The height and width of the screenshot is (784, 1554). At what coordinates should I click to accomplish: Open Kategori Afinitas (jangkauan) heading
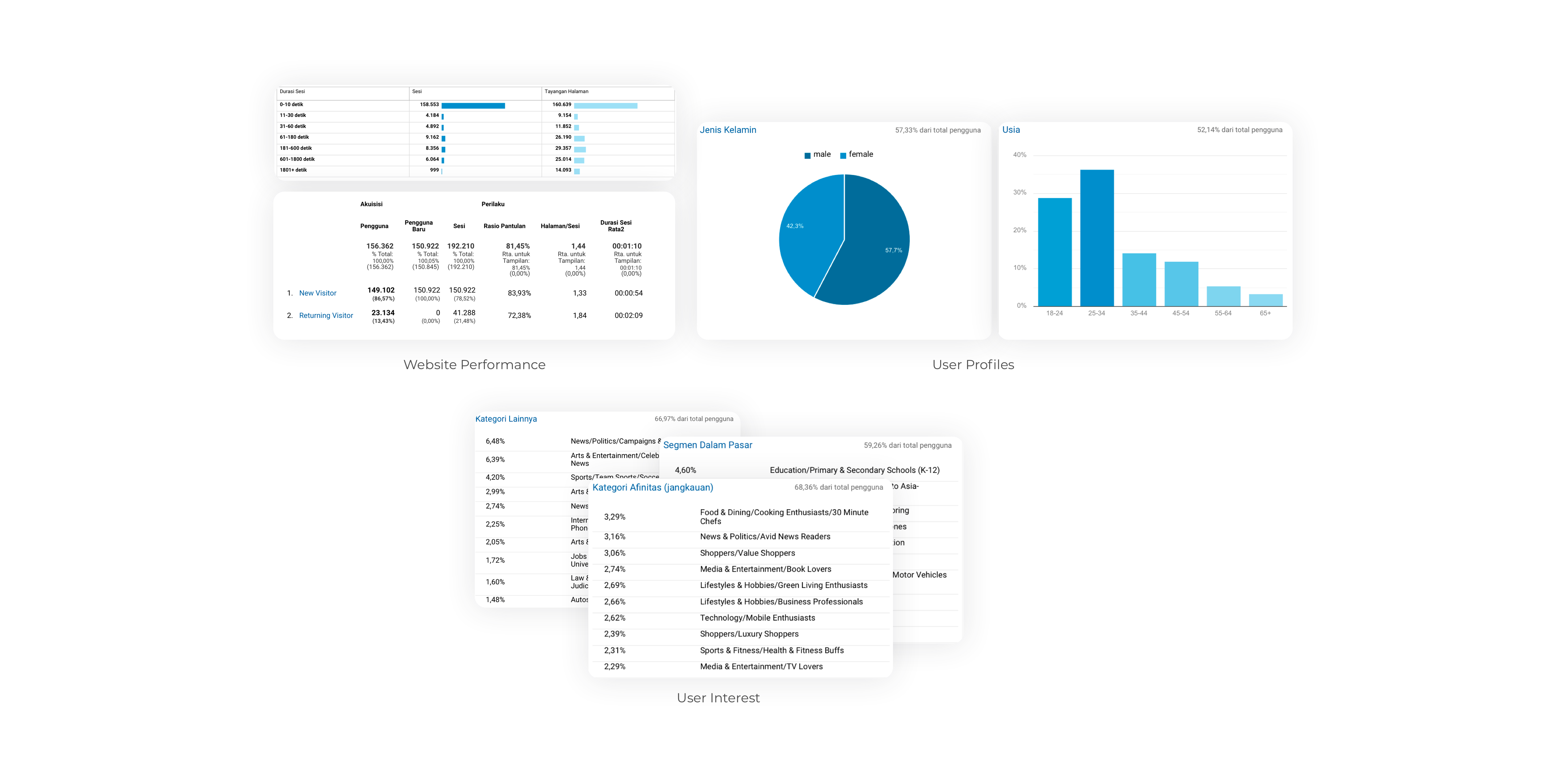[652, 487]
